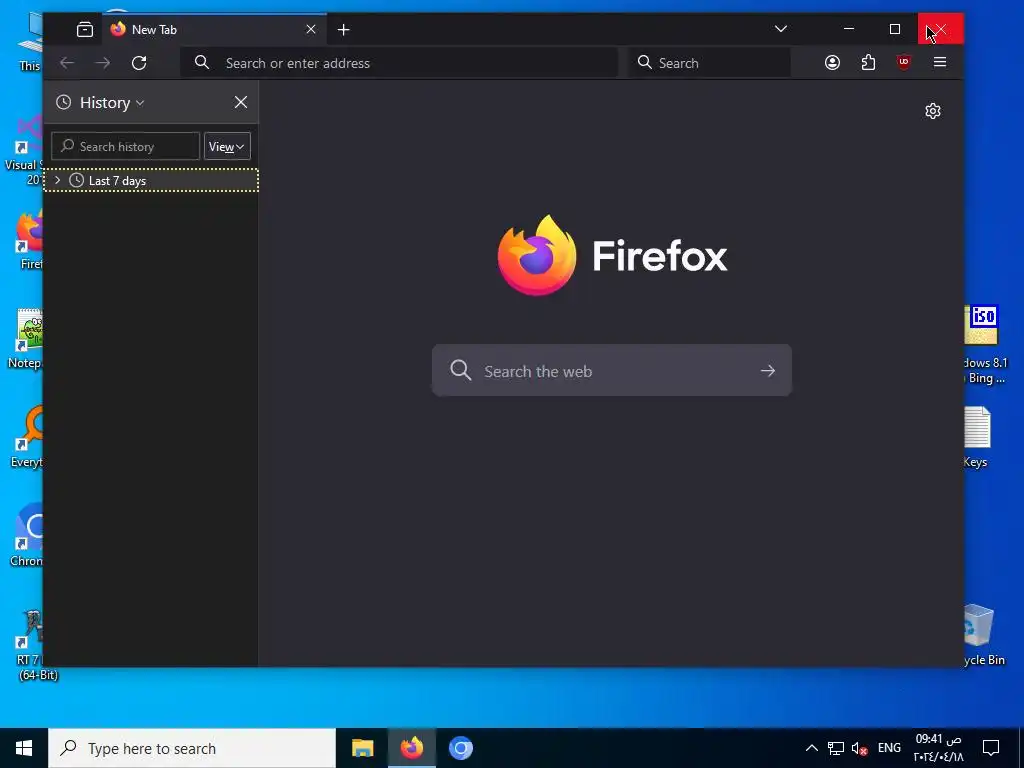Maximize the Firefox window

pyautogui.click(x=895, y=29)
